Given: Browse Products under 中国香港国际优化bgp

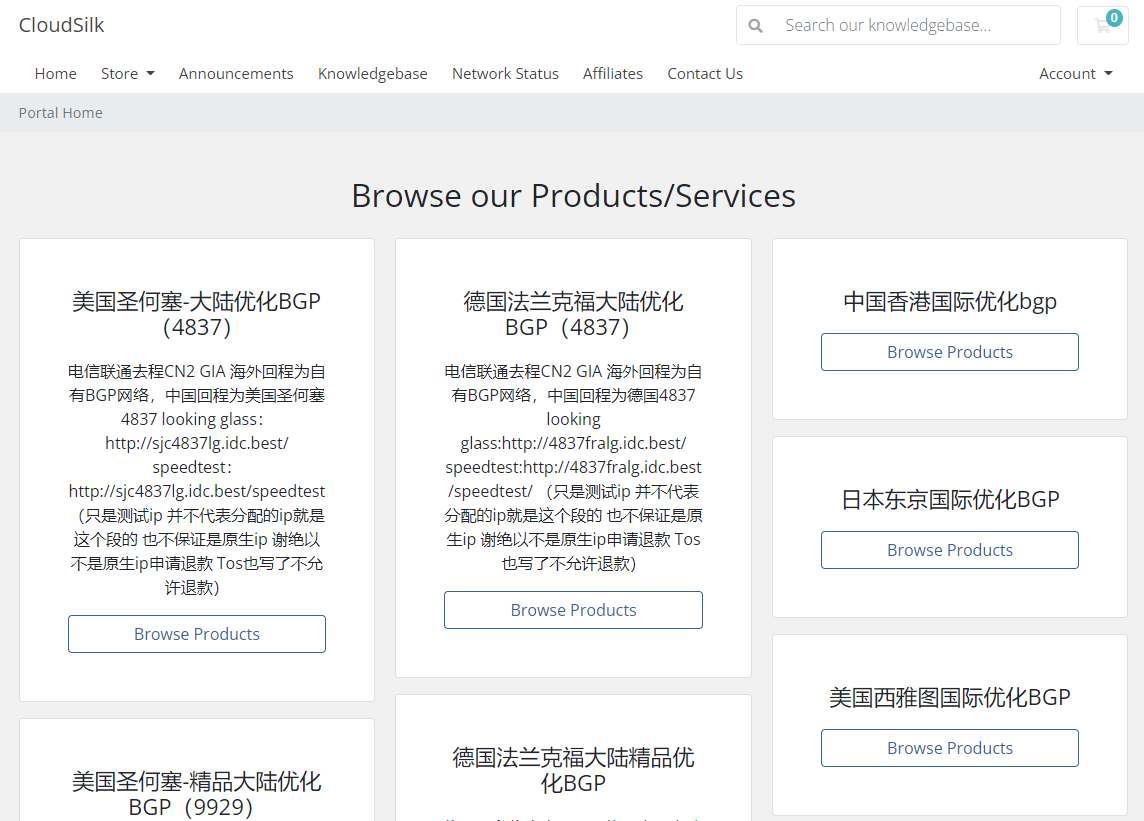Looking at the screenshot, I should (x=949, y=352).
